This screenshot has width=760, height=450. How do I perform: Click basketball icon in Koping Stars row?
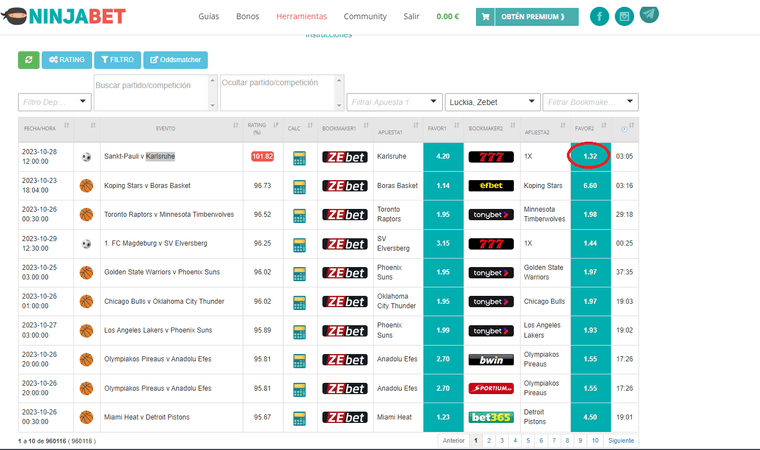click(86, 186)
